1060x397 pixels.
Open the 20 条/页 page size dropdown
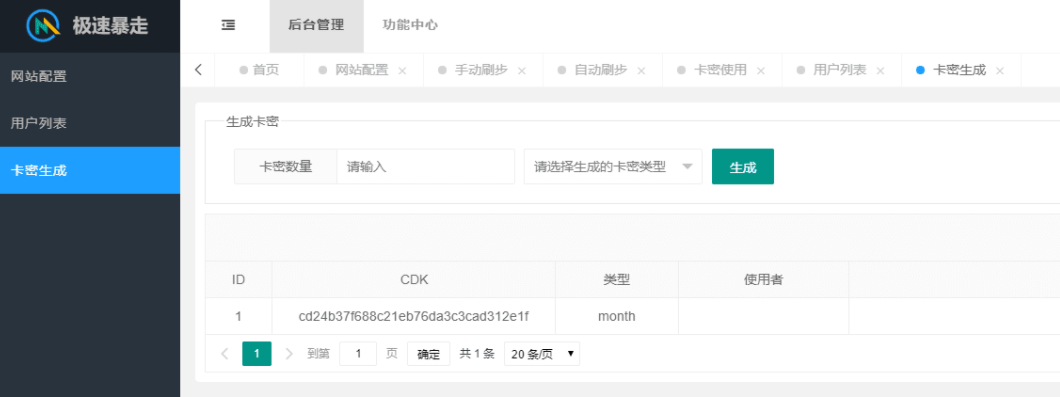[542, 354]
